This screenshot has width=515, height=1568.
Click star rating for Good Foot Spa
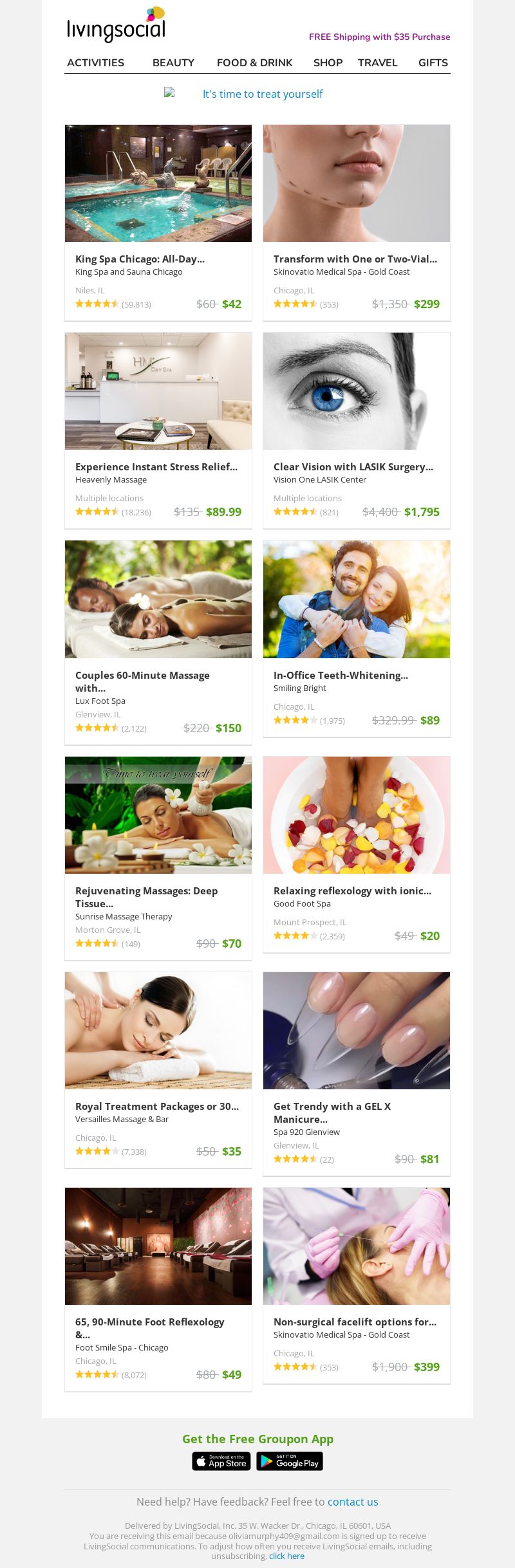[295, 936]
